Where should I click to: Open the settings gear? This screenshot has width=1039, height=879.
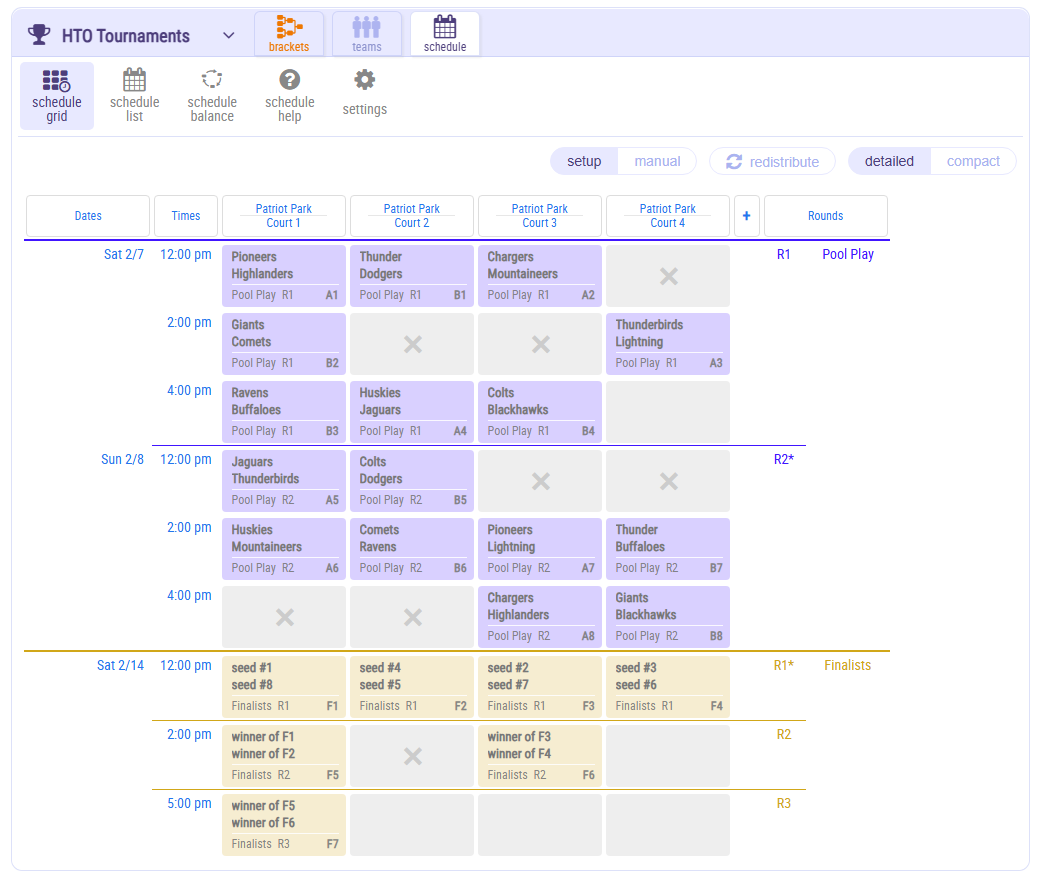[365, 94]
